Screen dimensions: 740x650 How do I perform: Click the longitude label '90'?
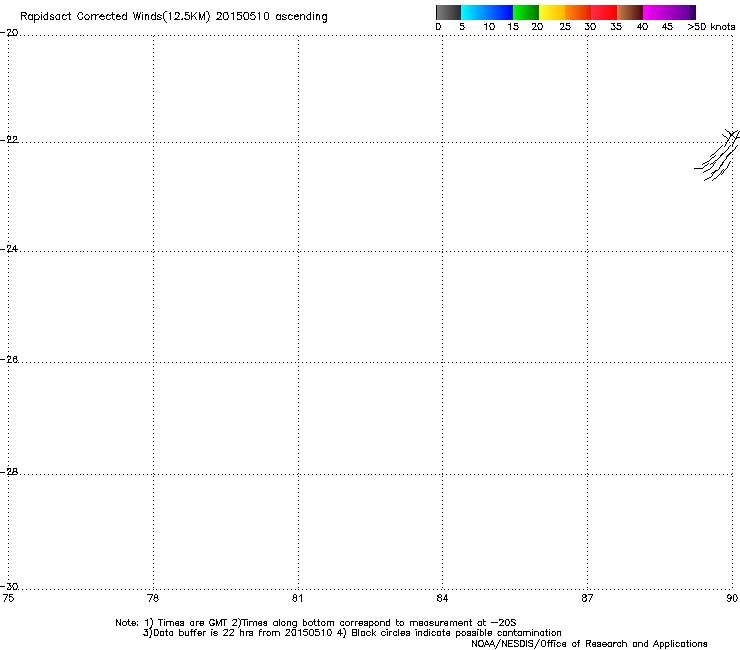click(732, 598)
